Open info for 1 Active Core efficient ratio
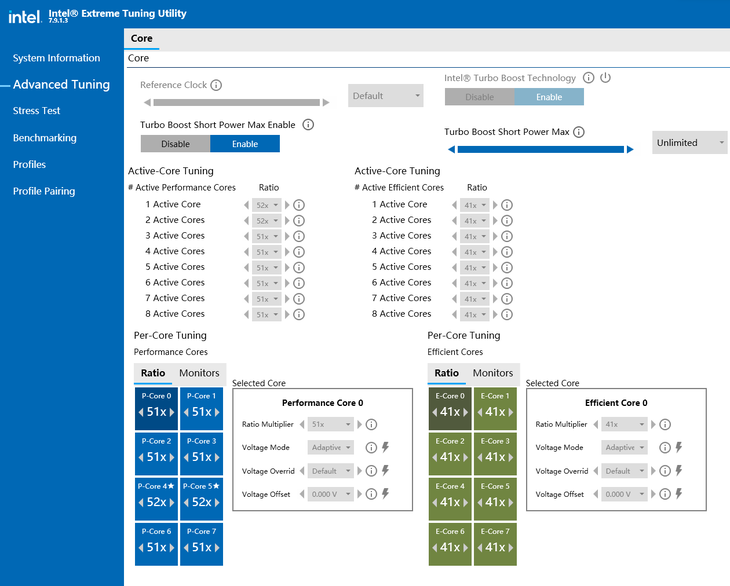Viewport: 730px width, 586px height. point(507,205)
